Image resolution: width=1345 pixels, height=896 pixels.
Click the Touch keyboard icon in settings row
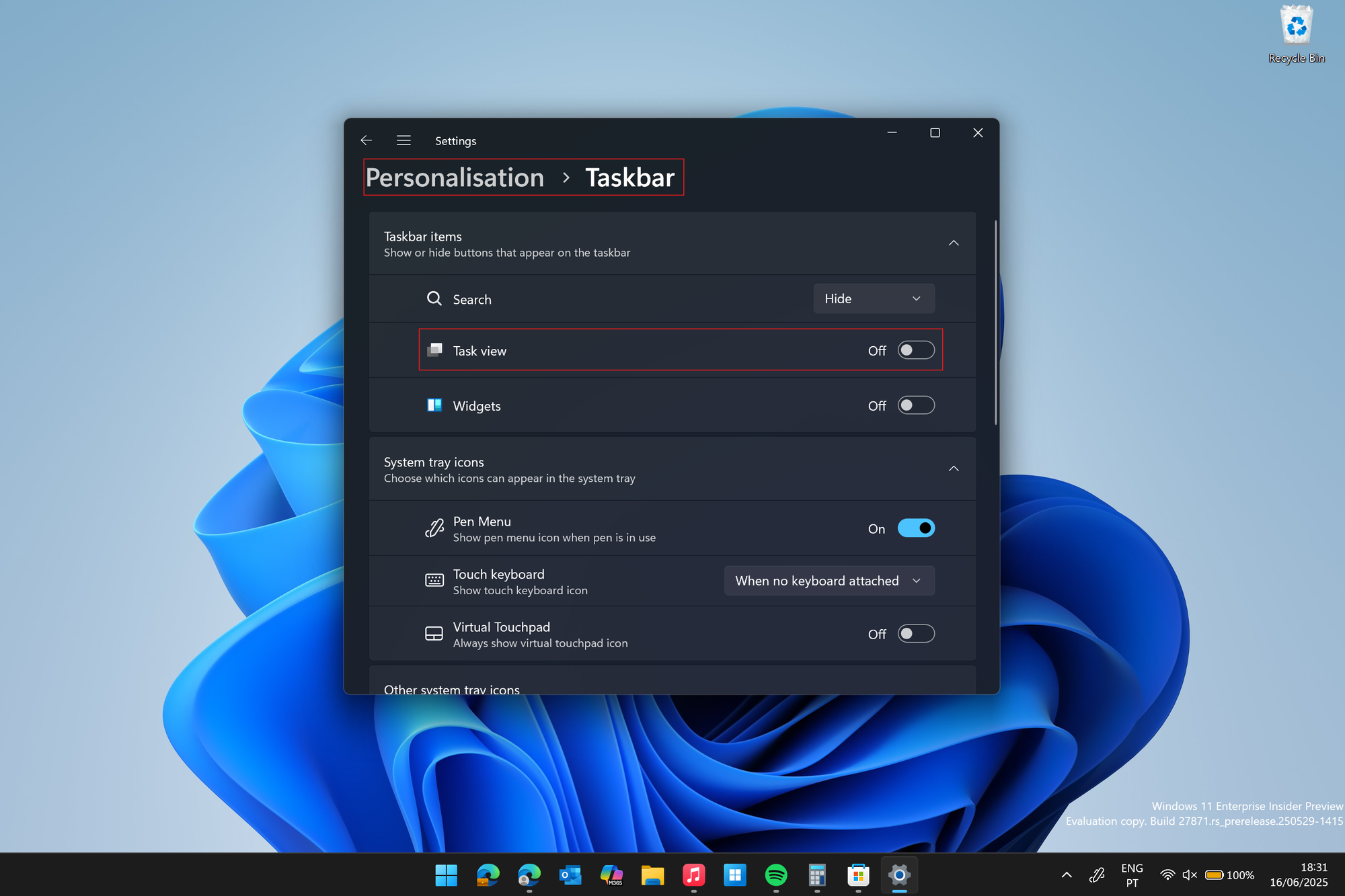coord(434,580)
